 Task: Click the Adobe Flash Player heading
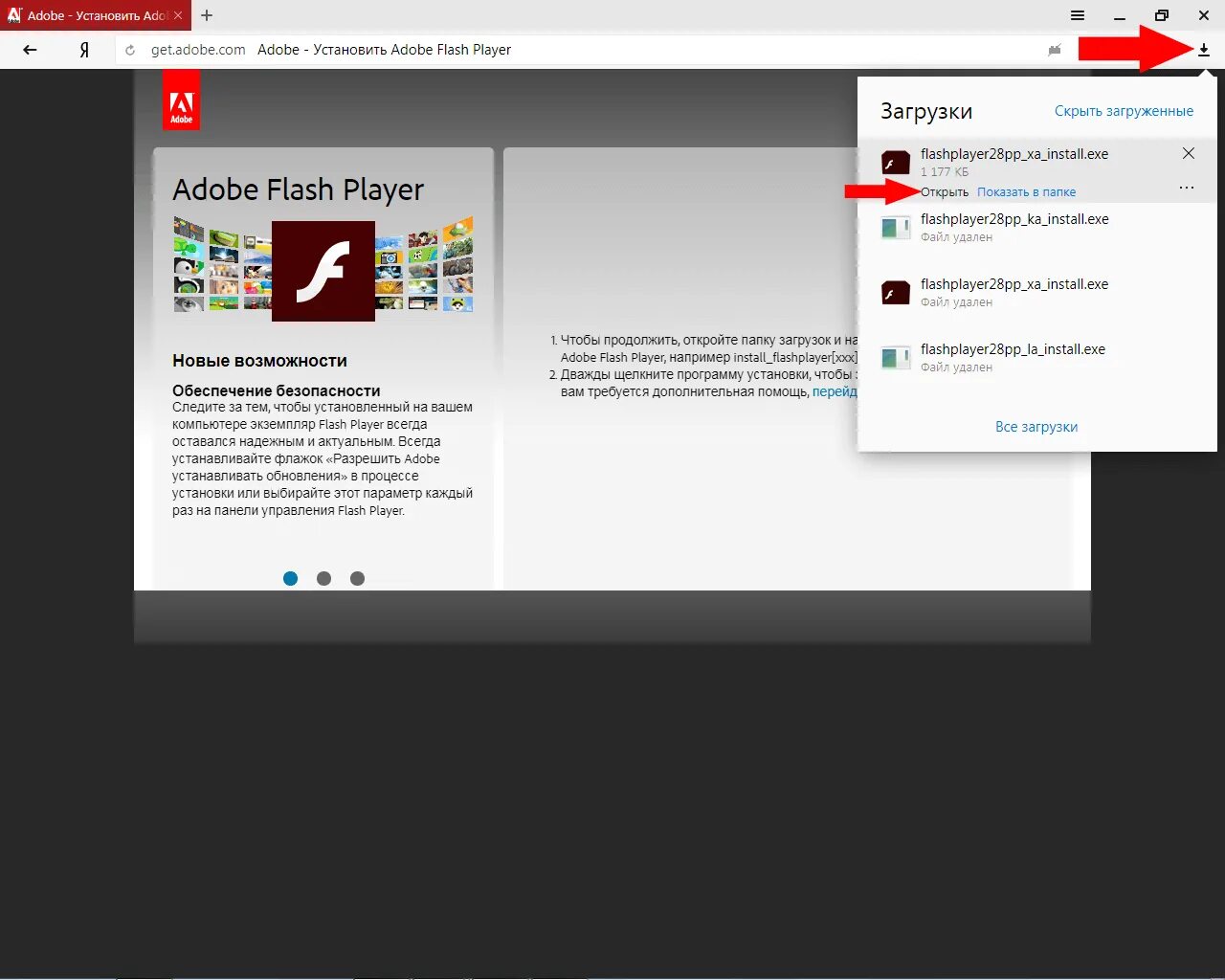[x=298, y=189]
